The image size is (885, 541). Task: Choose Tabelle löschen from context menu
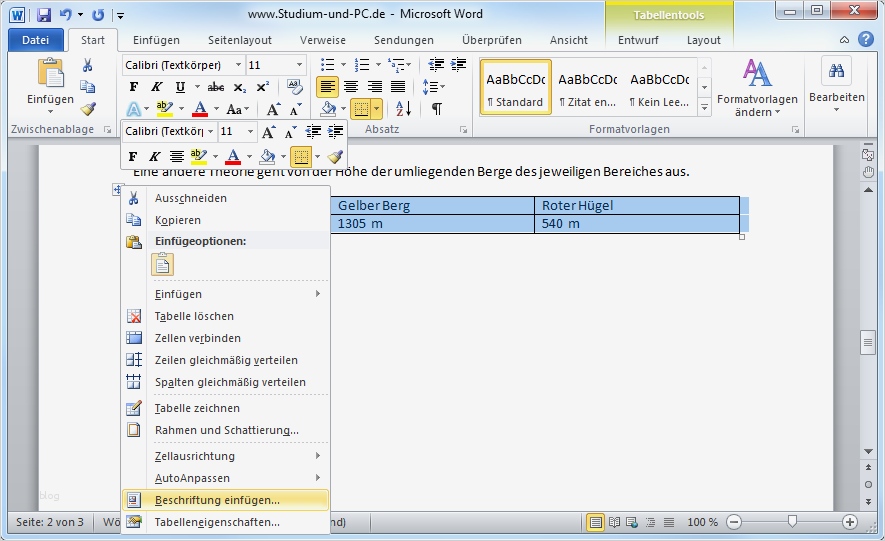pos(225,316)
